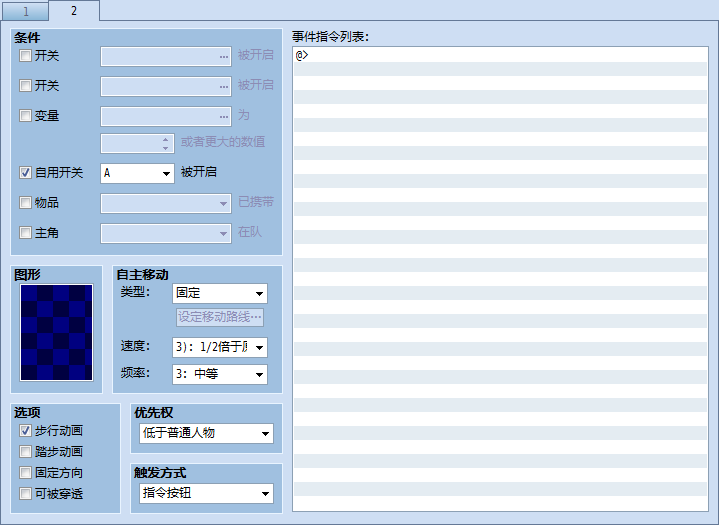Uncheck the 自用开关 condition
Image resolution: width=719 pixels, height=525 pixels.
[25, 173]
